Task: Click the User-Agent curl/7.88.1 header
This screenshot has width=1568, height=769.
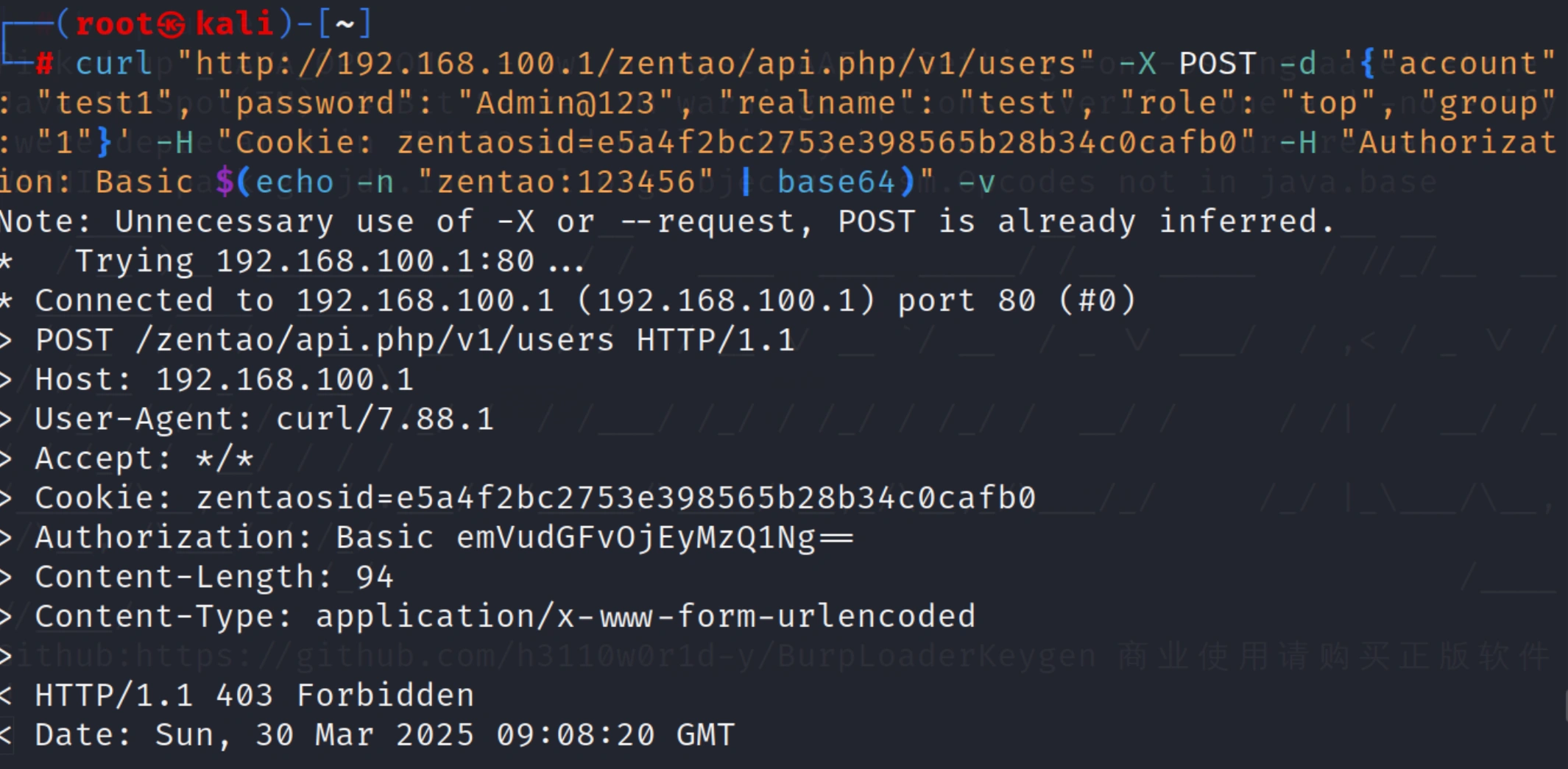Action: click(264, 419)
